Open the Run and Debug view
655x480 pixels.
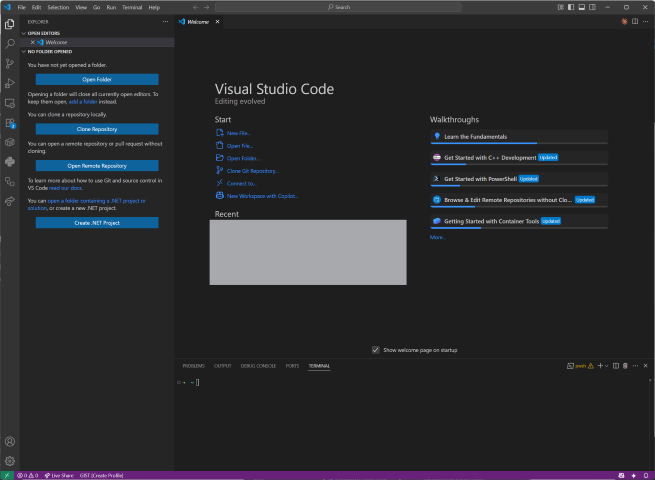click(10, 83)
